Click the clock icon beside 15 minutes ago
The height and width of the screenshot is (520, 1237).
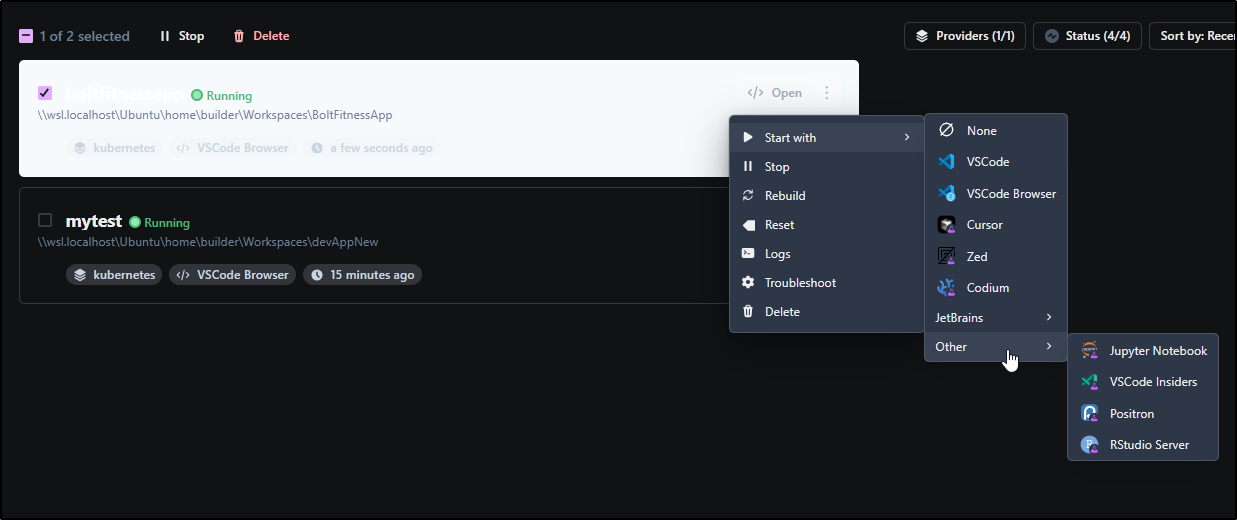pyautogui.click(x=317, y=275)
